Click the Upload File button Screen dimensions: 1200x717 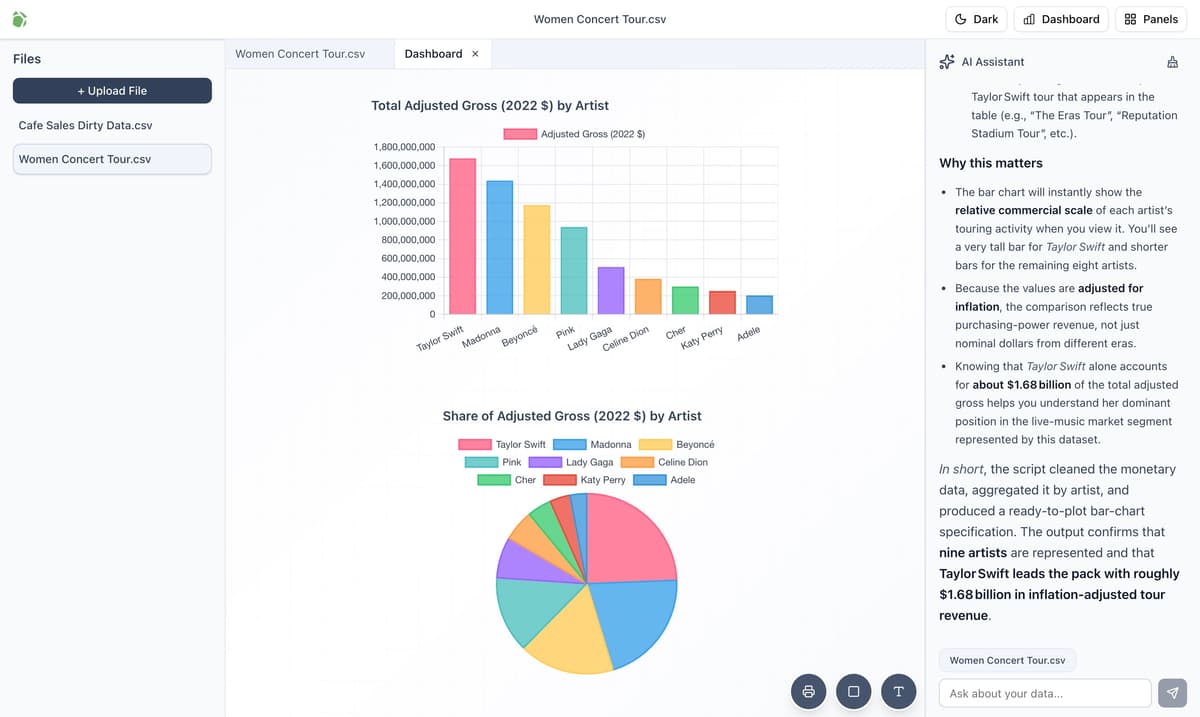(112, 91)
